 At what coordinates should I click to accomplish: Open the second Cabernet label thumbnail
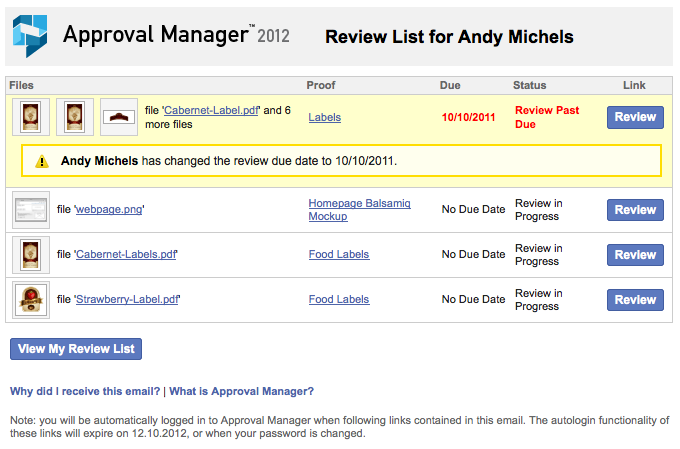click(x=75, y=117)
